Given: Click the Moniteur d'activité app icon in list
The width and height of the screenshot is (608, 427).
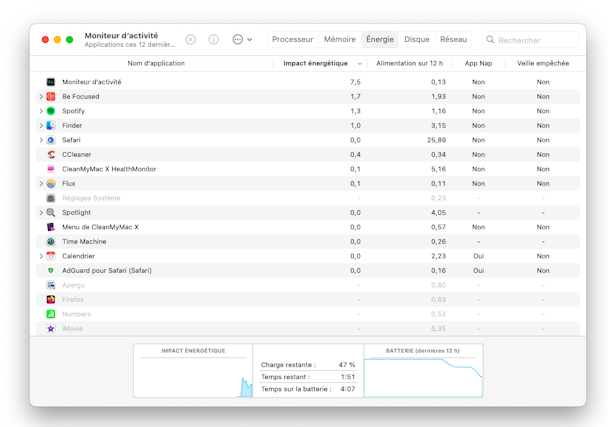Looking at the screenshot, I should point(51,82).
